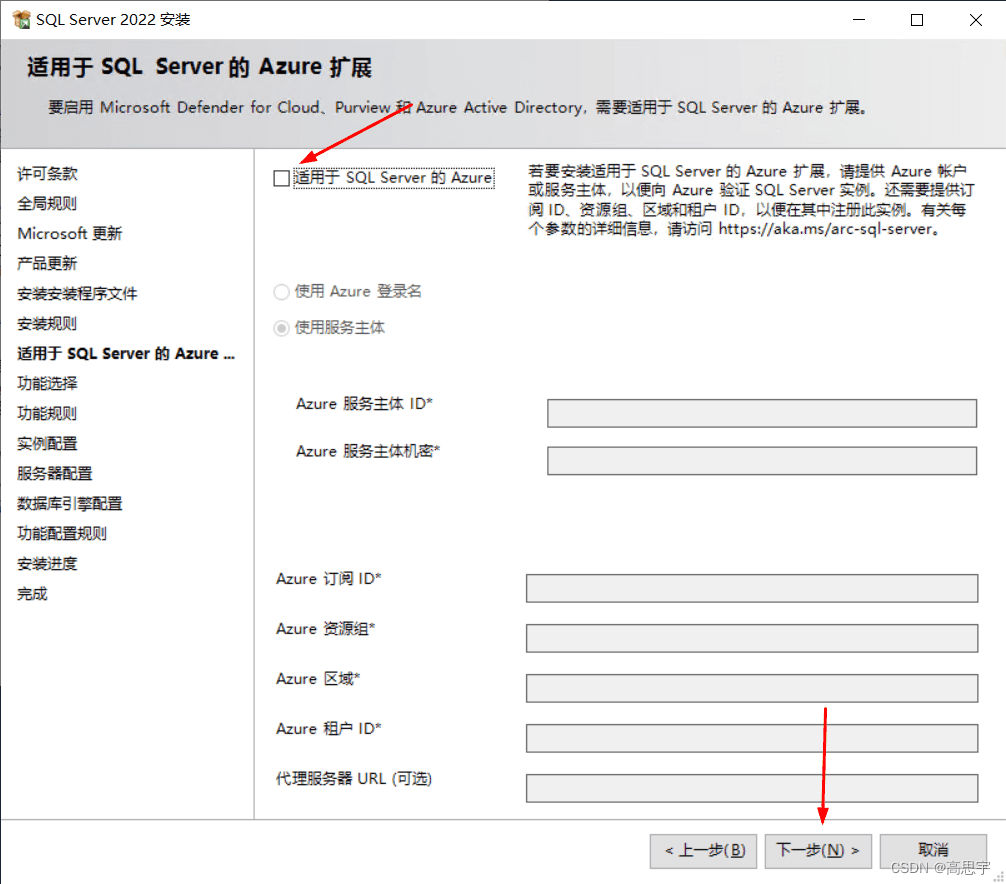Select '产品更新' in the step list

[x=47, y=264]
